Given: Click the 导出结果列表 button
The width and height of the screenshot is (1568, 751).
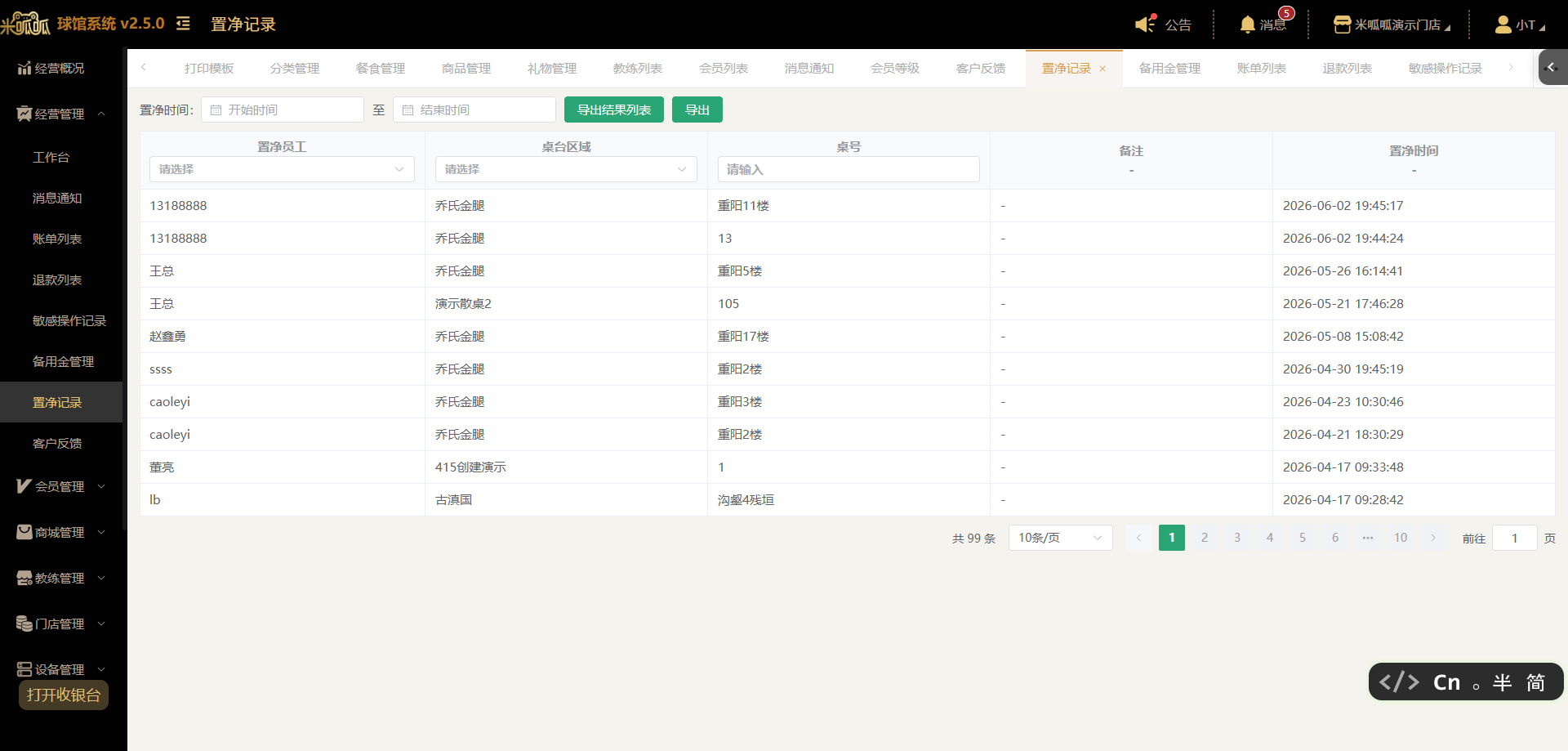Looking at the screenshot, I should [x=614, y=110].
